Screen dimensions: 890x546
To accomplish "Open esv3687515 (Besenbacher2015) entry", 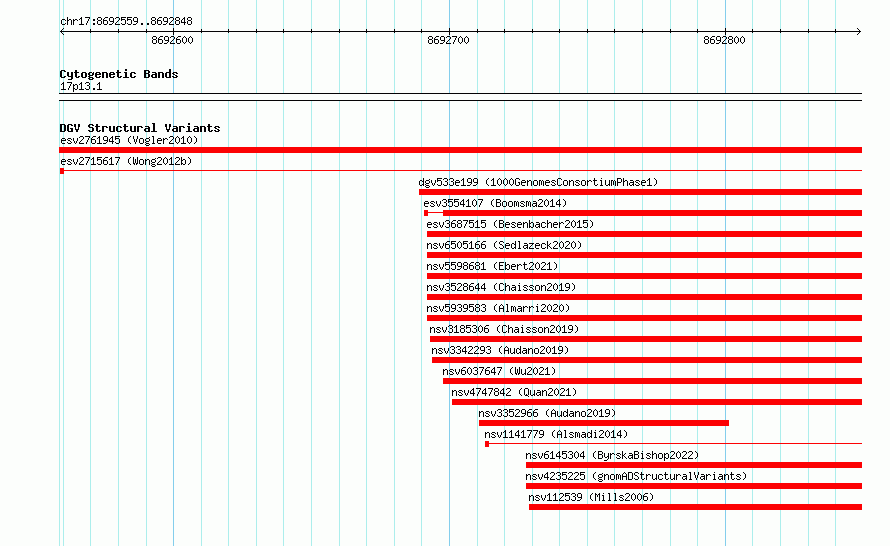I will tap(510, 224).
